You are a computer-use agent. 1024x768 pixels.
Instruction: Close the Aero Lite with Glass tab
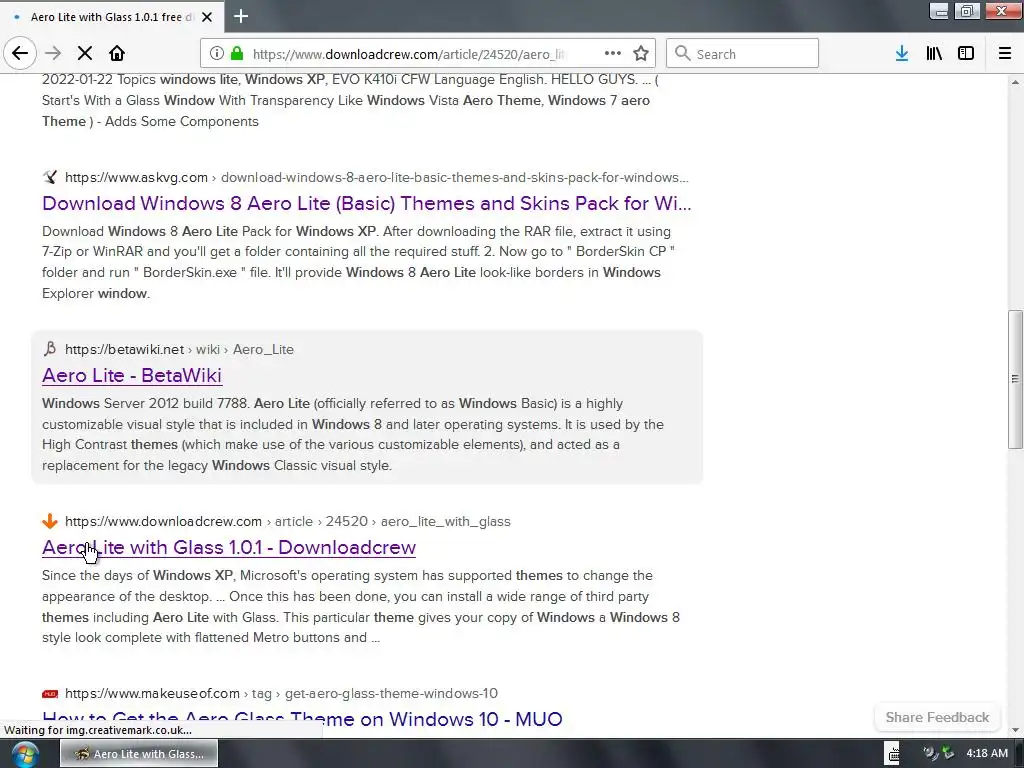click(x=207, y=17)
